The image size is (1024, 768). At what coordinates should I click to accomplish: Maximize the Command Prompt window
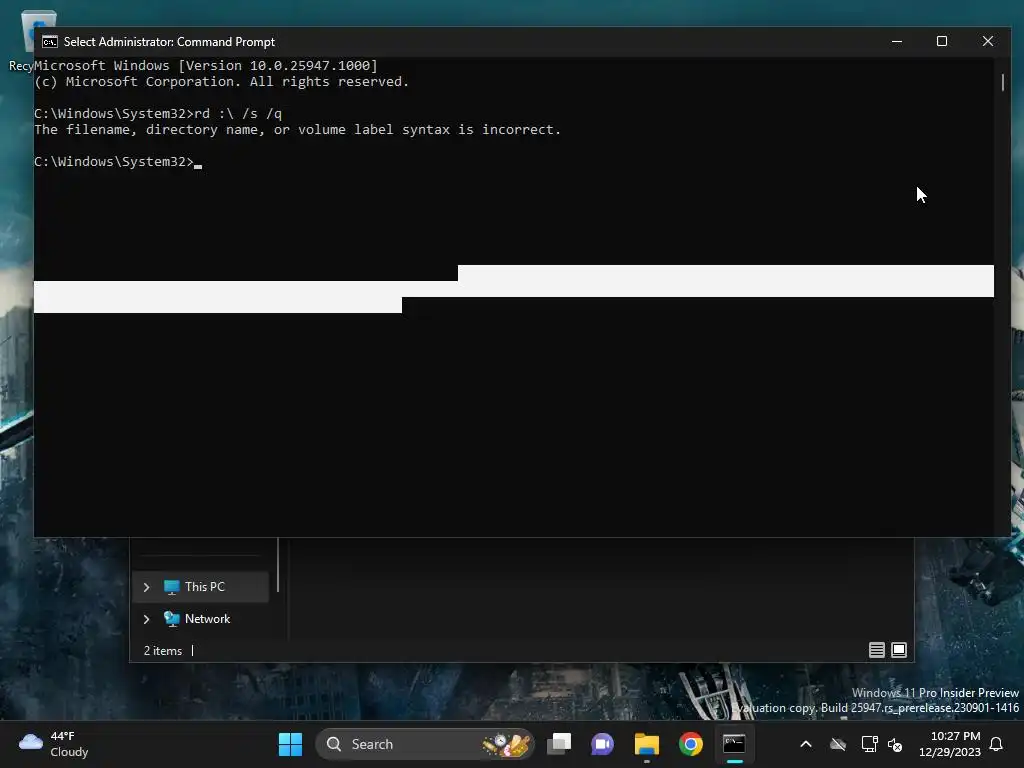tap(942, 41)
